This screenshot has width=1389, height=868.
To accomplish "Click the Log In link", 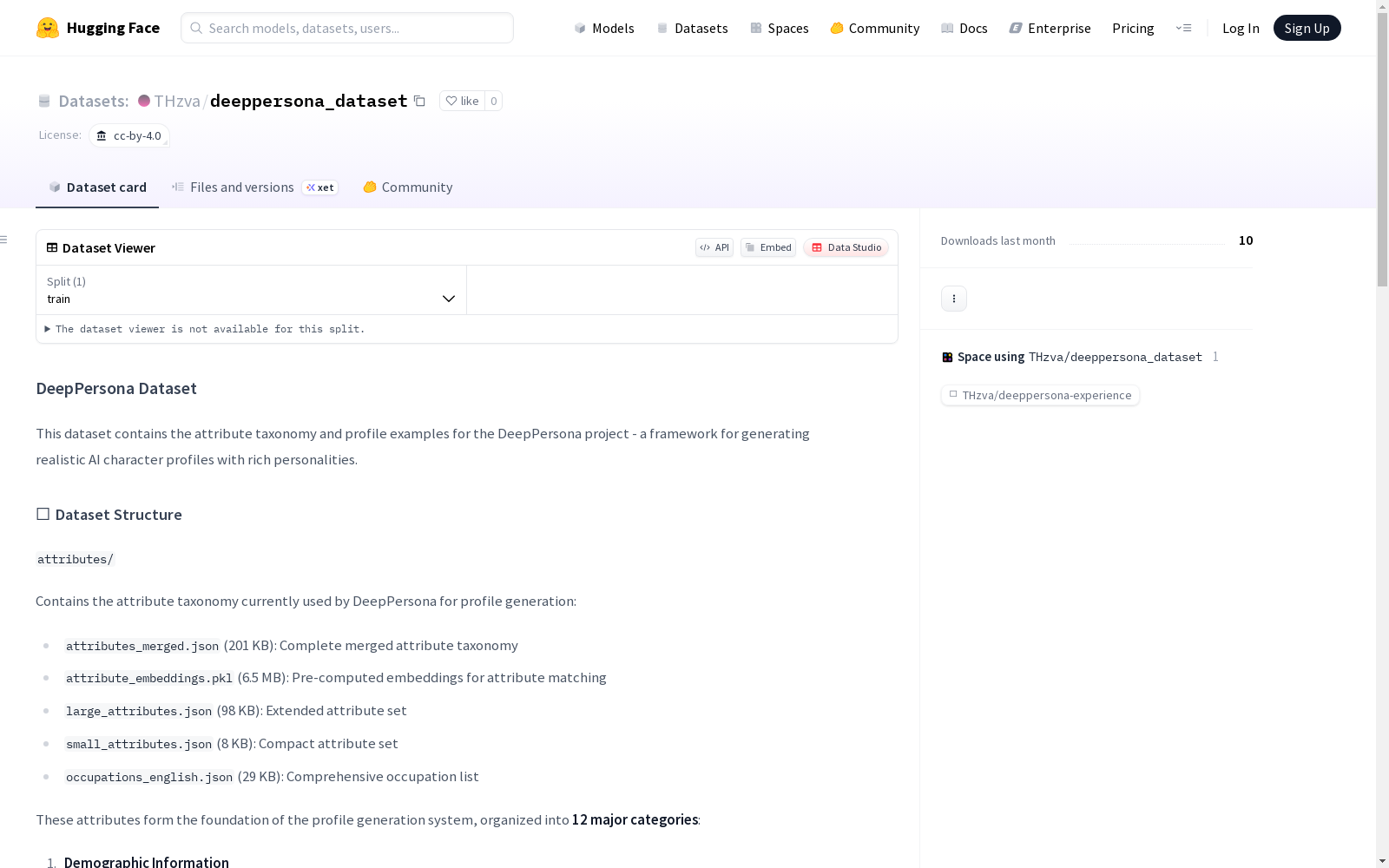I will [x=1241, y=28].
